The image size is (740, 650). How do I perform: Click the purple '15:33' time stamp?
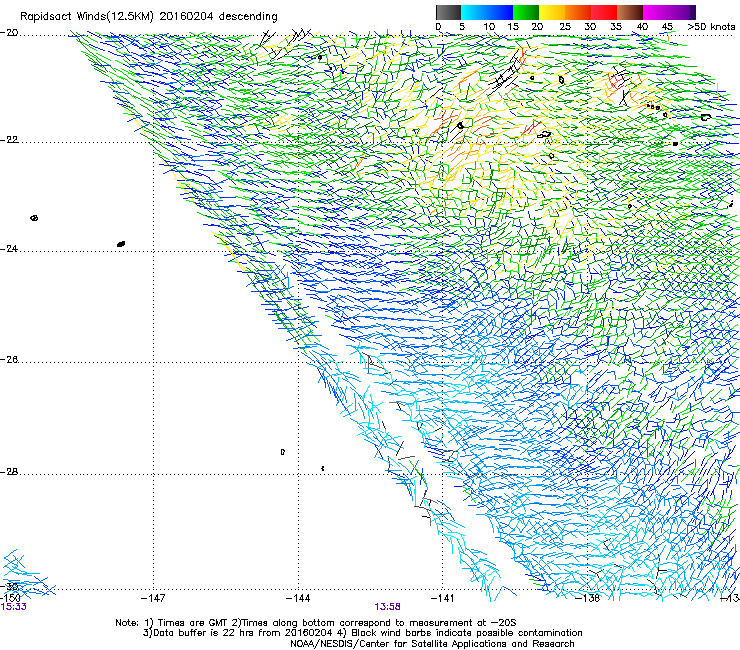13,607
